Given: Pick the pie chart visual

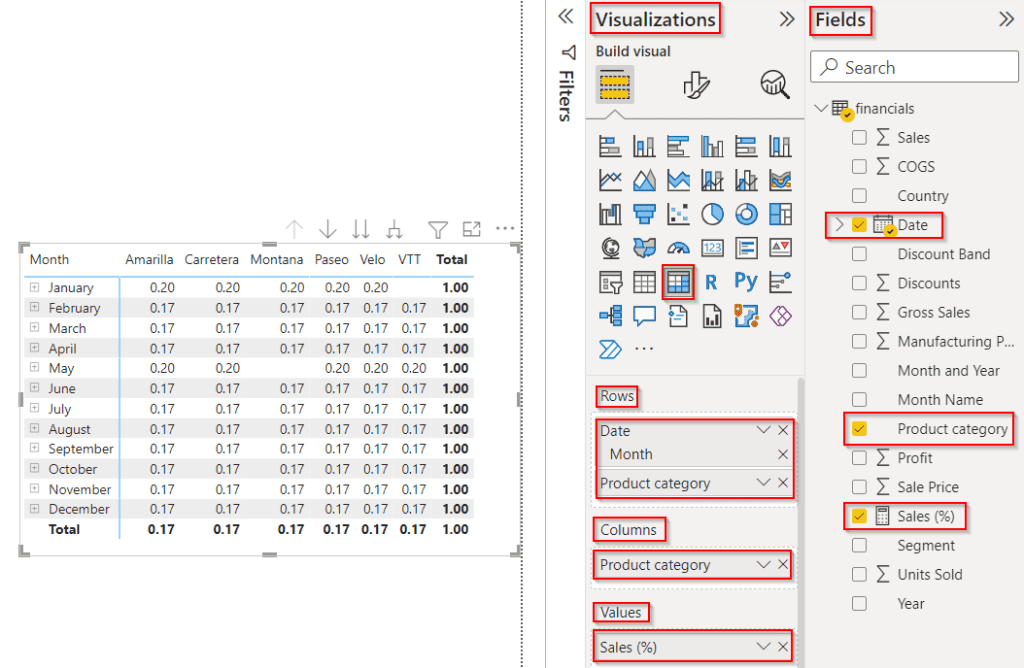Looking at the screenshot, I should click(712, 214).
